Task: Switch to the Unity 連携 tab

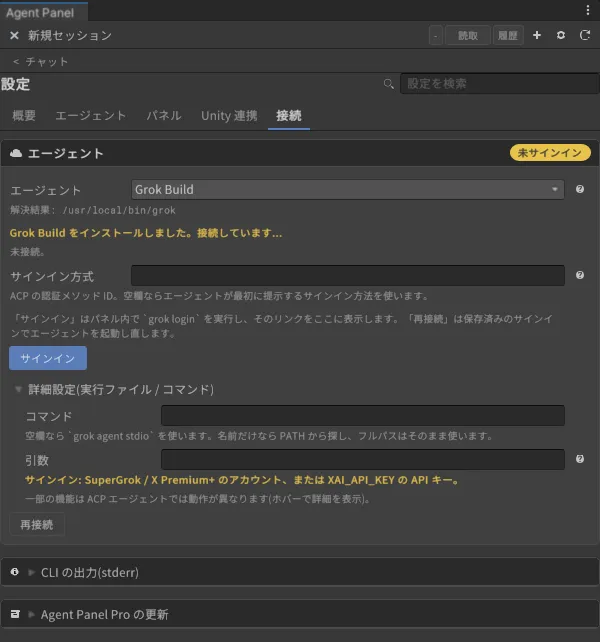Action: (229, 115)
